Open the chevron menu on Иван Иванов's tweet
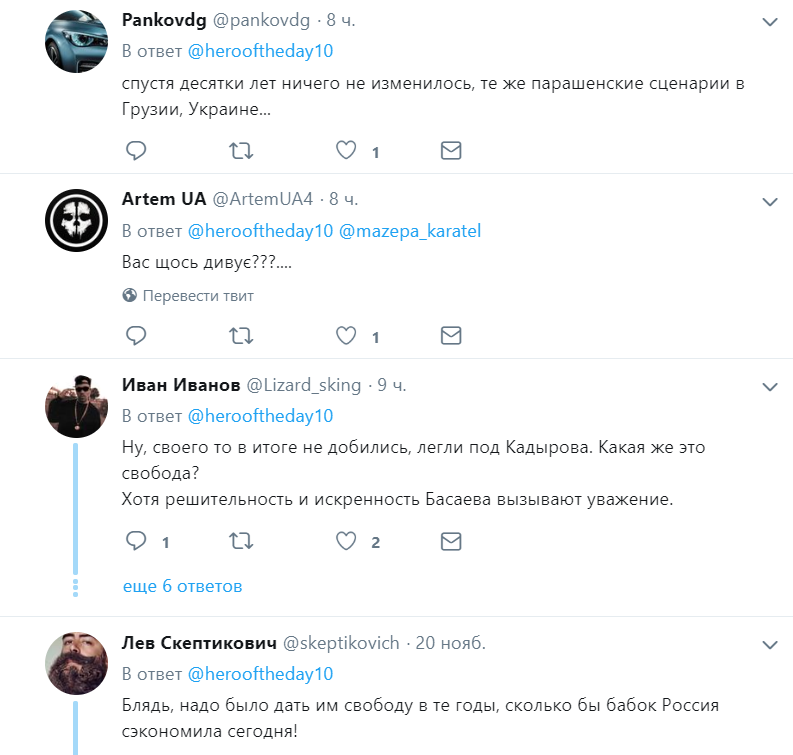Viewport: 793px width, 755px height. point(770,386)
